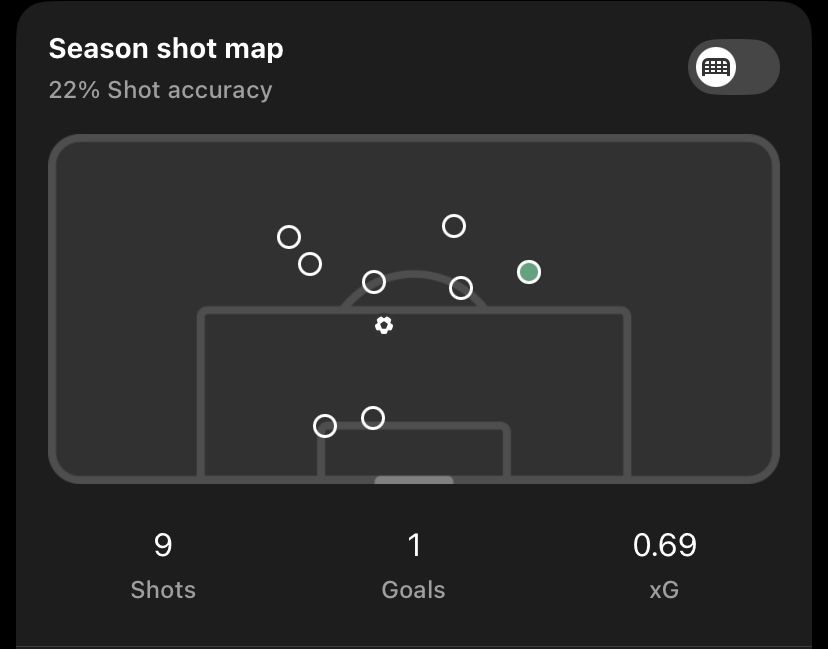Click the Season shot map heading

pyautogui.click(x=166, y=49)
